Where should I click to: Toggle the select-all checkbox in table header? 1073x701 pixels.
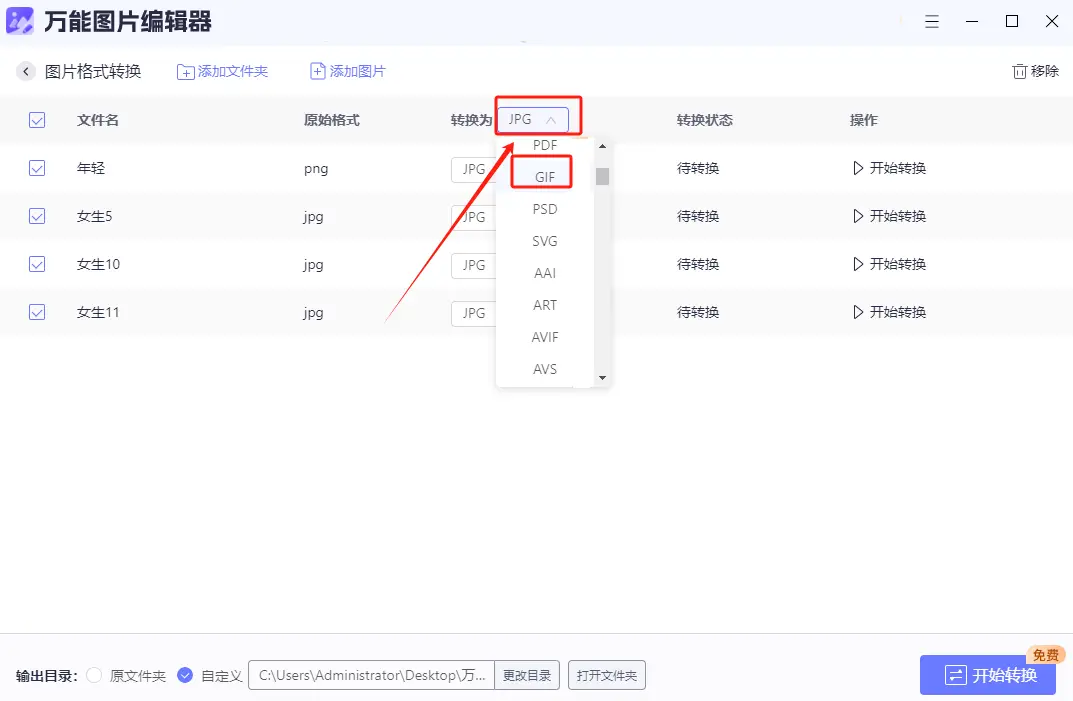pos(37,119)
